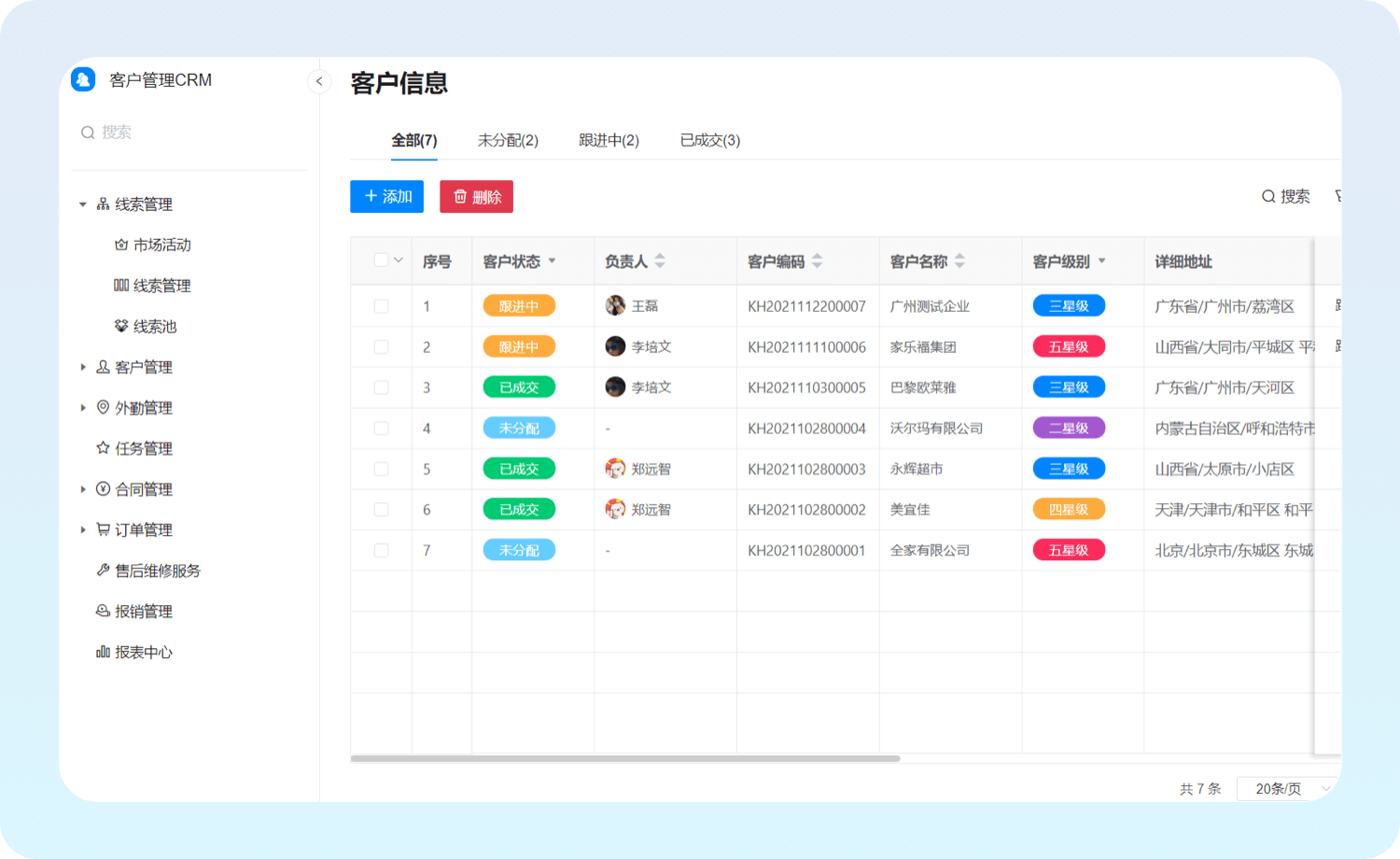Switch to the 已成交(3) tab
The width and height of the screenshot is (1400, 859).
pos(709,140)
